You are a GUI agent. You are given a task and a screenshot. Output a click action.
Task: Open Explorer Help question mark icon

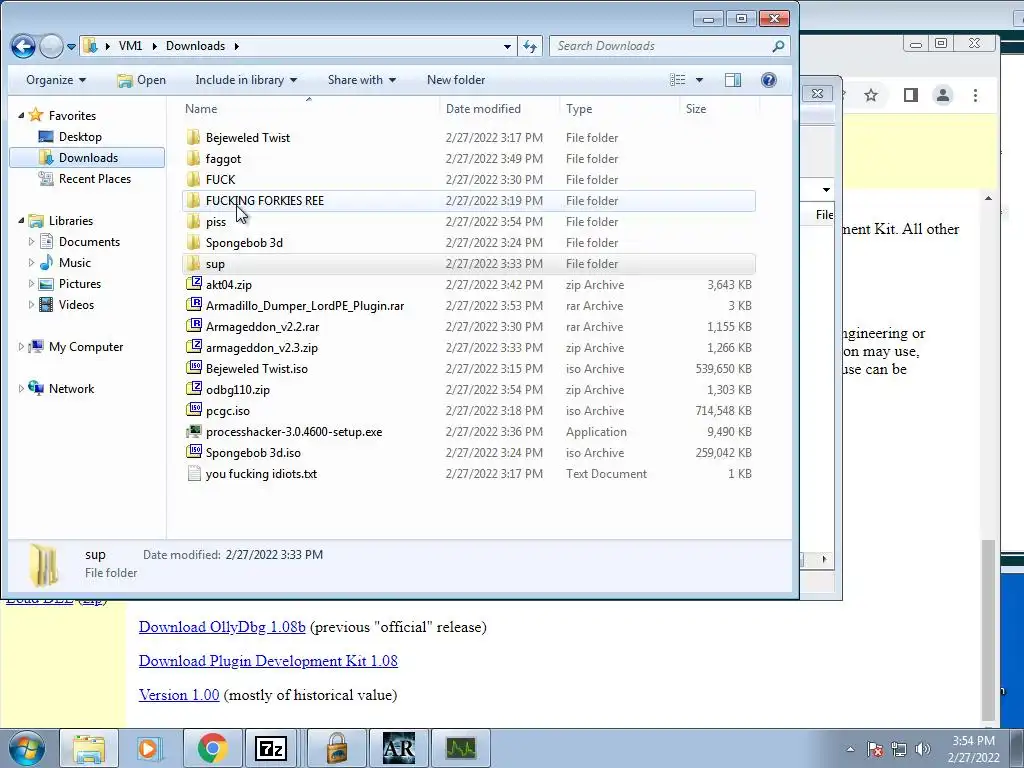pos(769,80)
